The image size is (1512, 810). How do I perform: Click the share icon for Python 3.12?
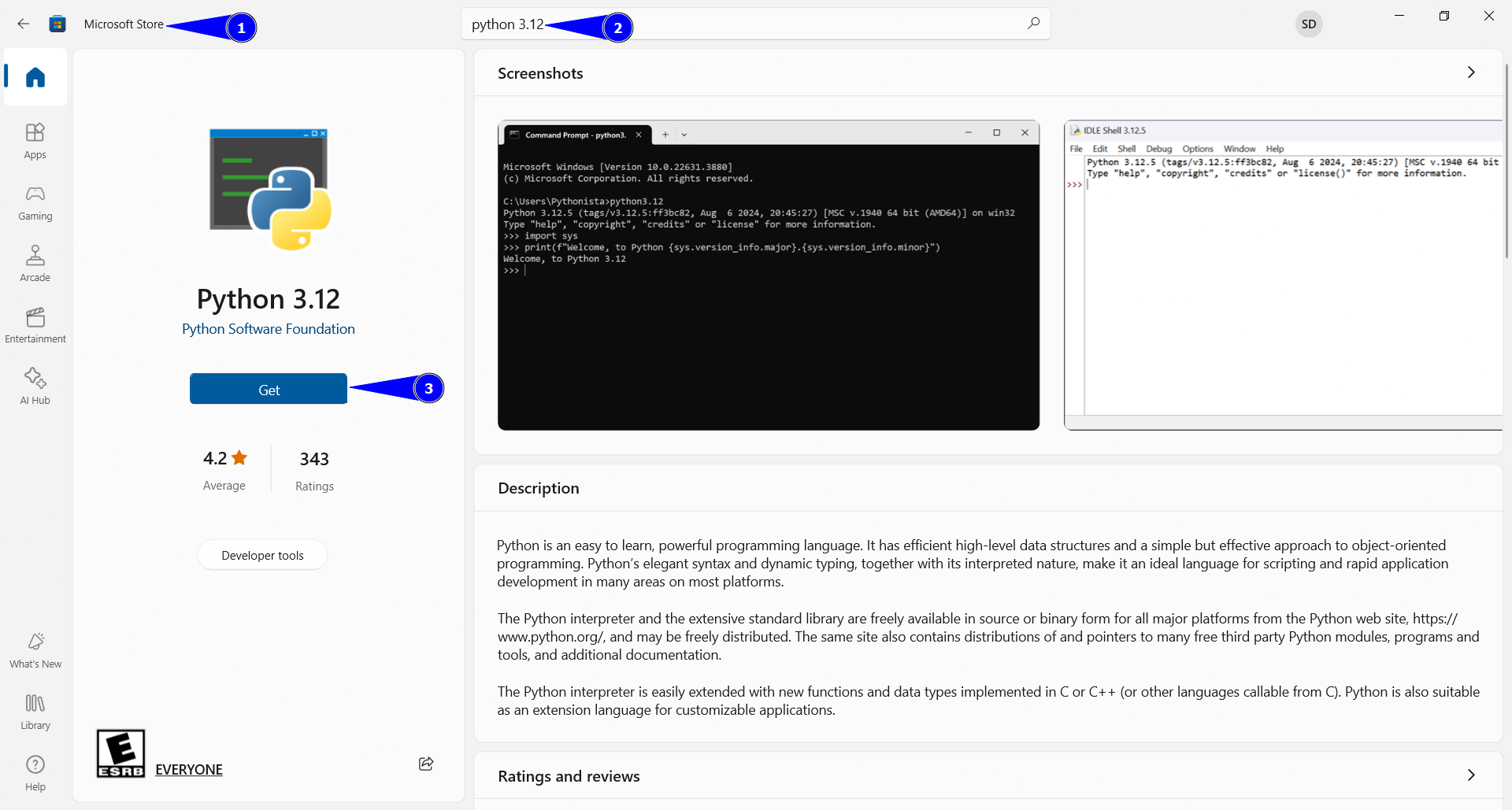[x=425, y=764]
